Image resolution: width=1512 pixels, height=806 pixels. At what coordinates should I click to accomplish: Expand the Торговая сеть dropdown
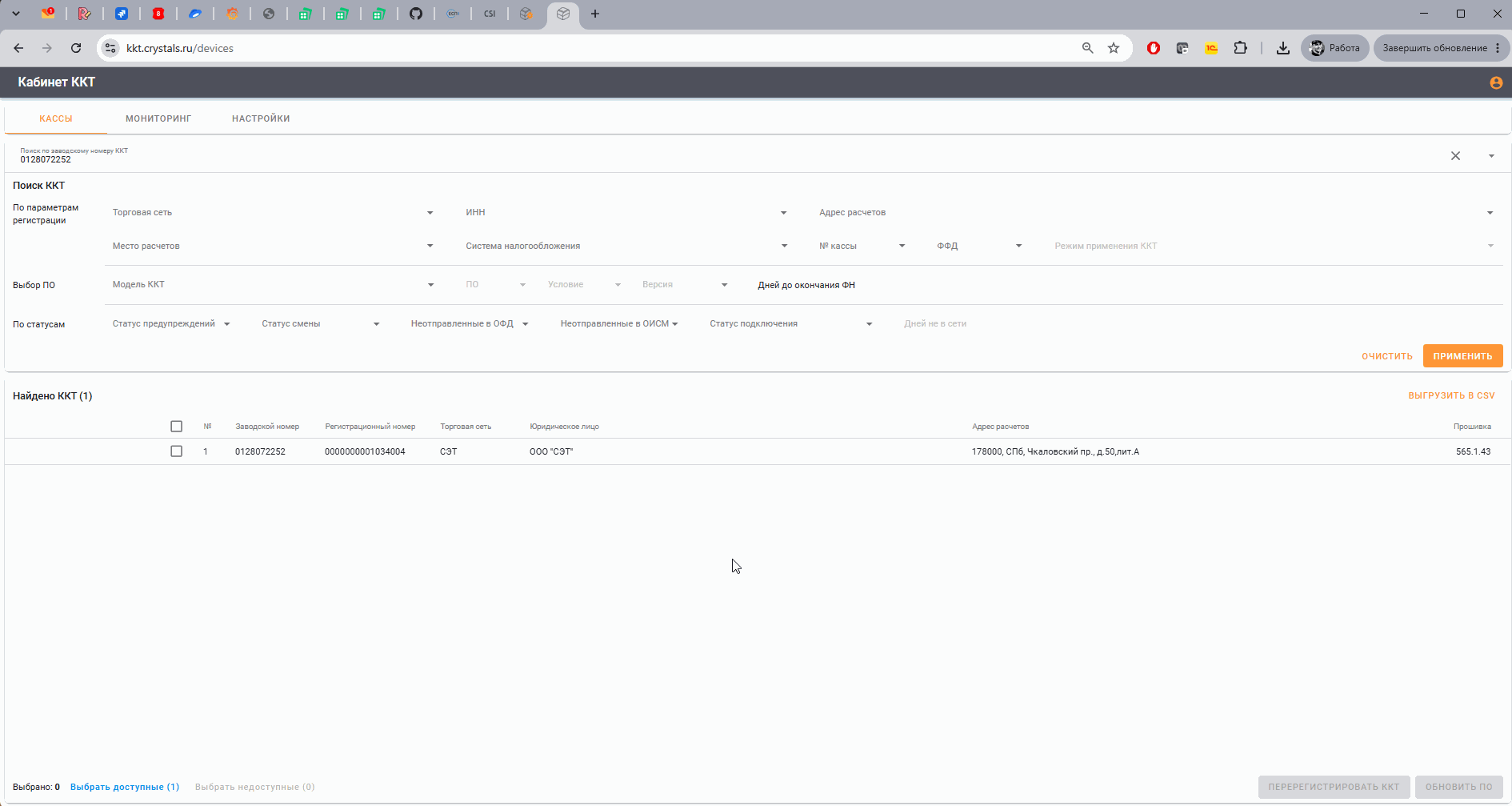[273, 213]
